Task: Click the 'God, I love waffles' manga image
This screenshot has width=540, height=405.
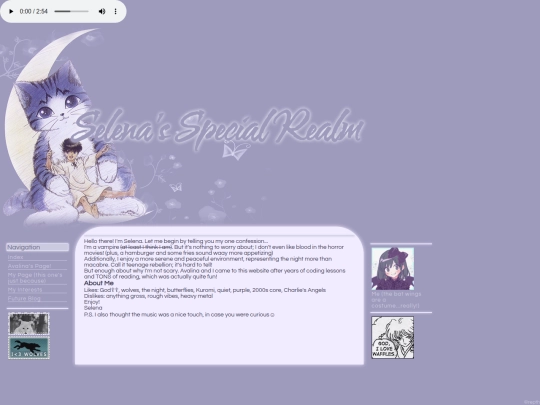Action: [x=393, y=338]
